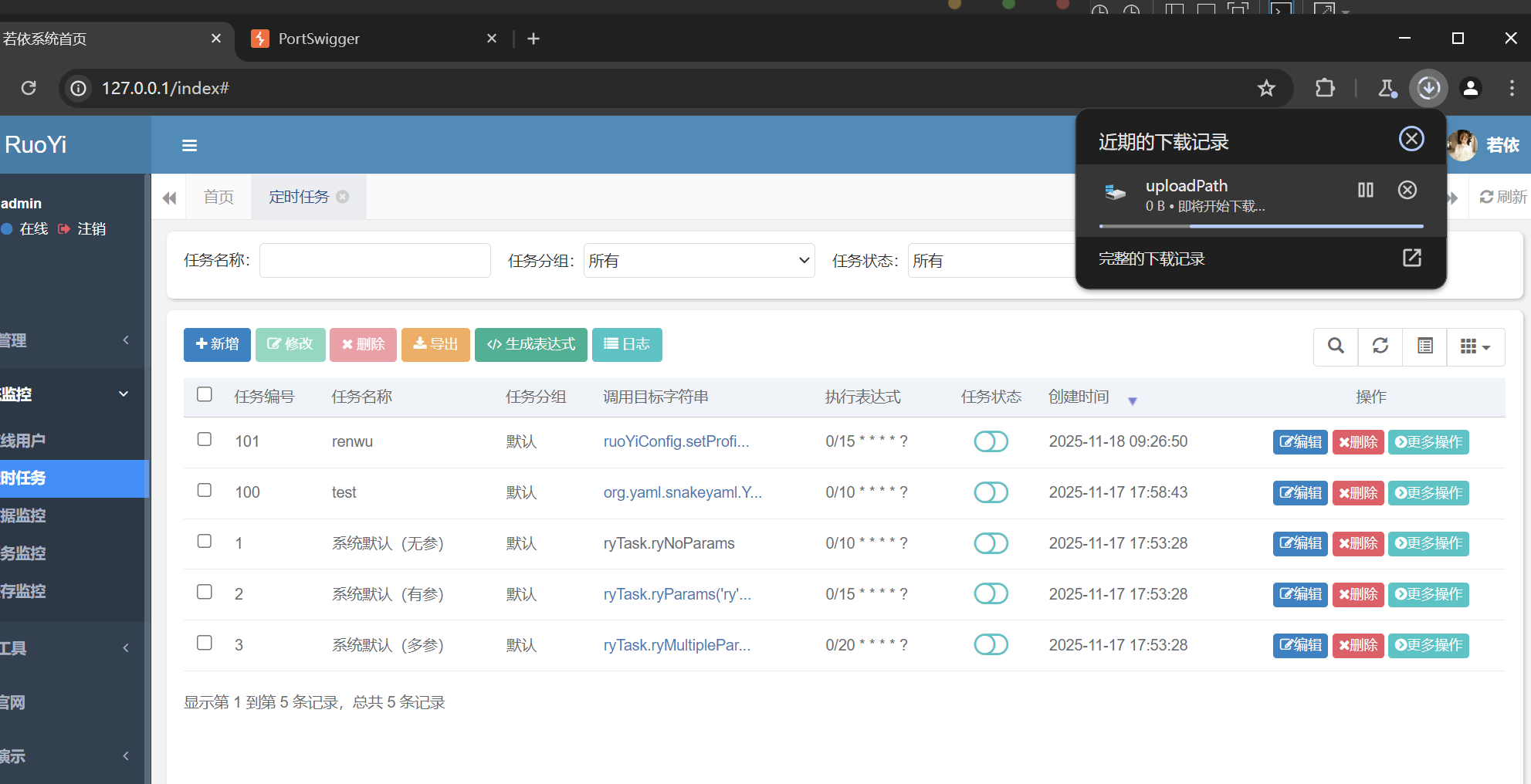
Task: Click the 新增 button
Action: click(x=217, y=344)
